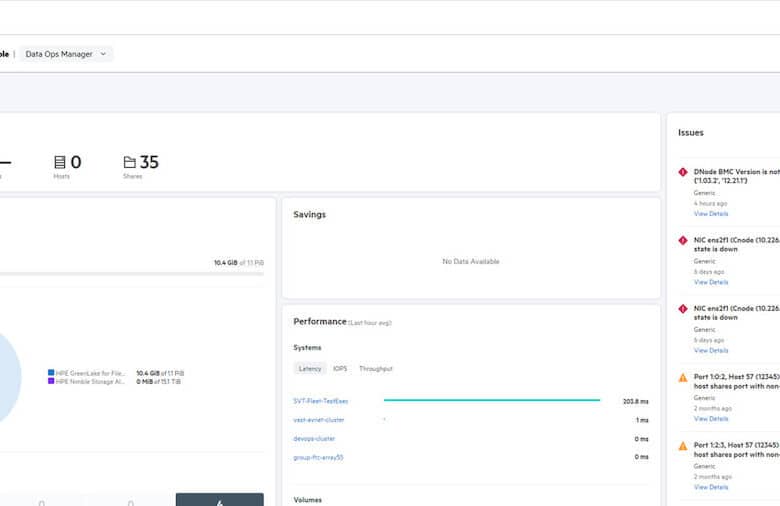Open the Data Ops Manager dropdown
The height and width of the screenshot is (506, 780).
(x=66, y=54)
